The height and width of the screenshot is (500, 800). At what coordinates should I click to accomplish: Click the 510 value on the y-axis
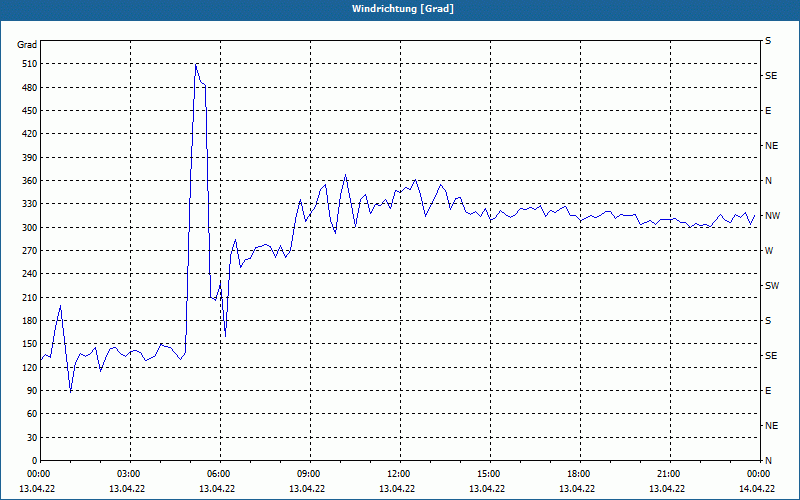coord(30,64)
